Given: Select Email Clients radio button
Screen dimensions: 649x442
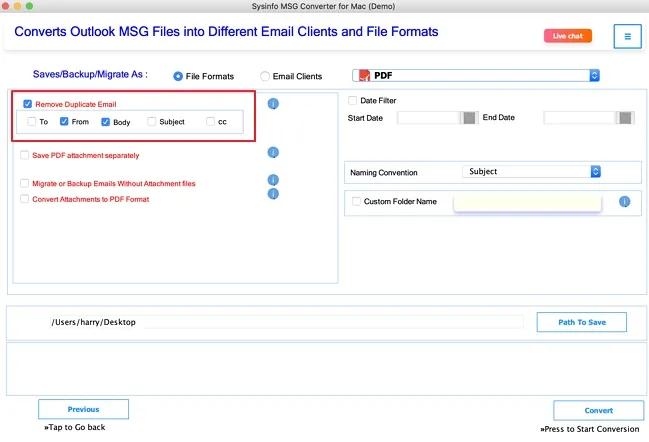Looking at the screenshot, I should [x=265, y=76].
